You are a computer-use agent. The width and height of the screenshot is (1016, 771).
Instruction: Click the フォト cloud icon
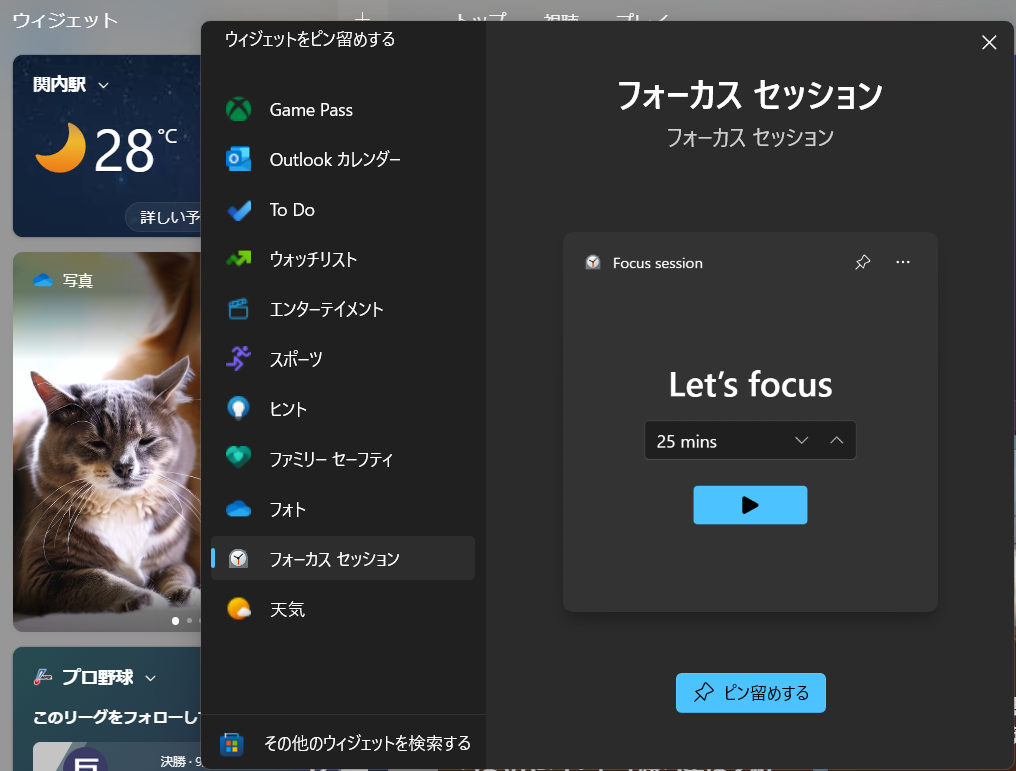point(238,508)
